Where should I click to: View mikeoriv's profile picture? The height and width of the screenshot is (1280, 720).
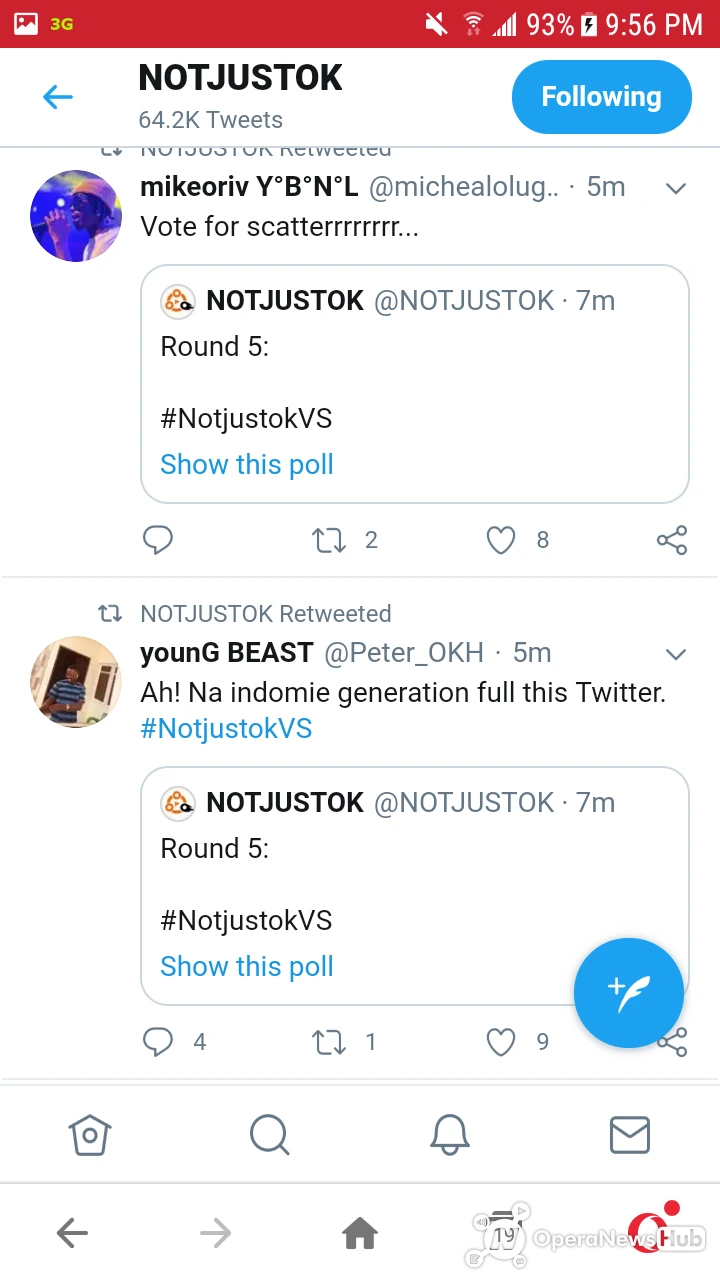(x=76, y=216)
